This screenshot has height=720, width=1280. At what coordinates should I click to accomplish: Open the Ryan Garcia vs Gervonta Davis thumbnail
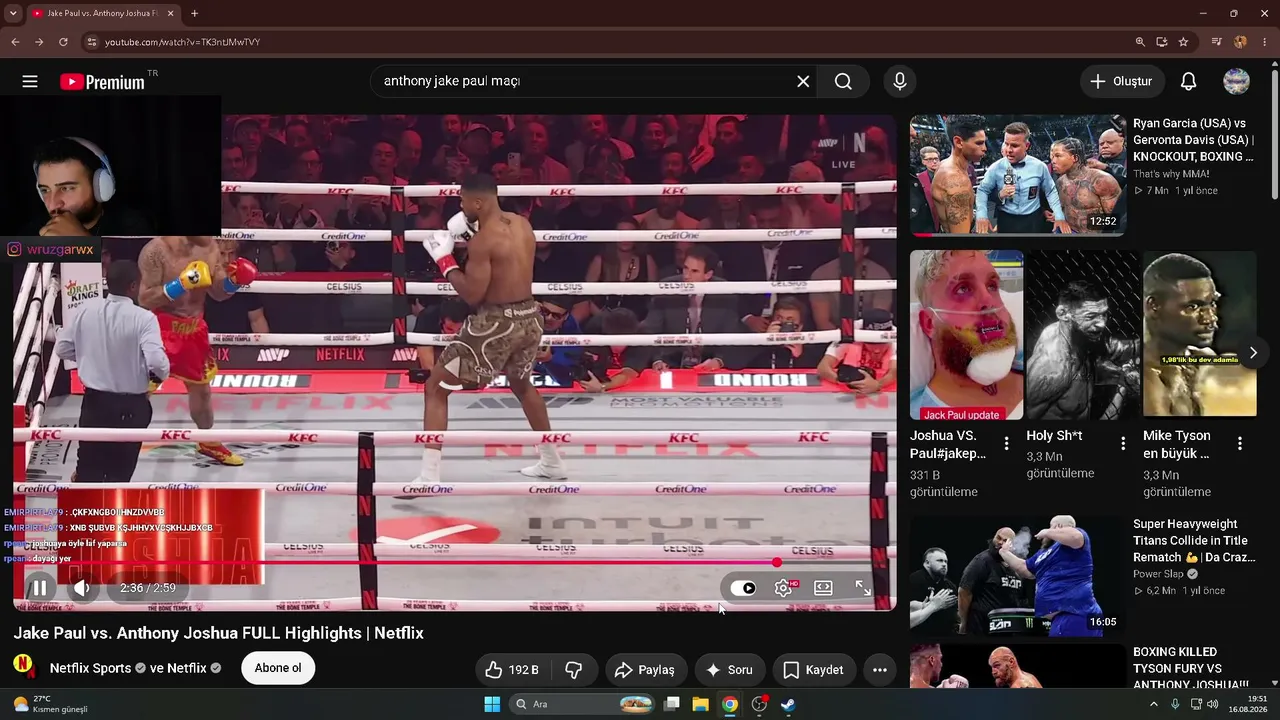[x=1018, y=175]
